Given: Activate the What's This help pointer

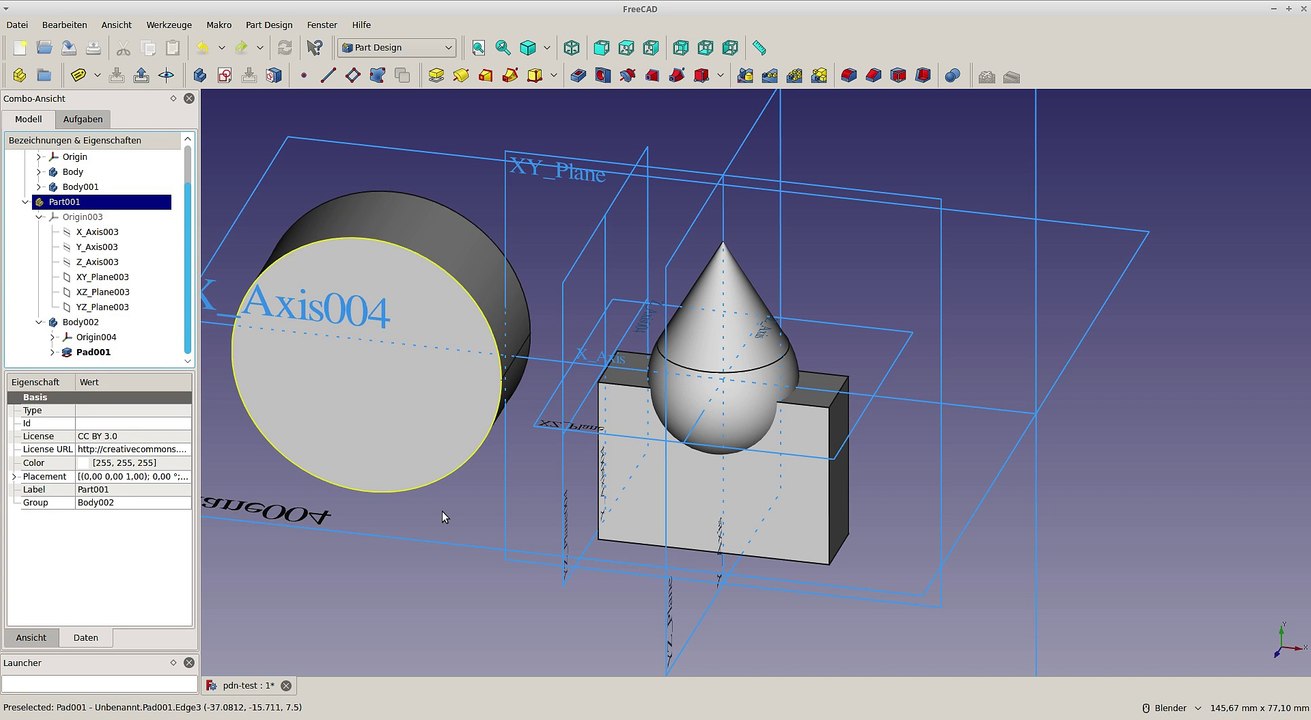Looking at the screenshot, I should [x=315, y=47].
